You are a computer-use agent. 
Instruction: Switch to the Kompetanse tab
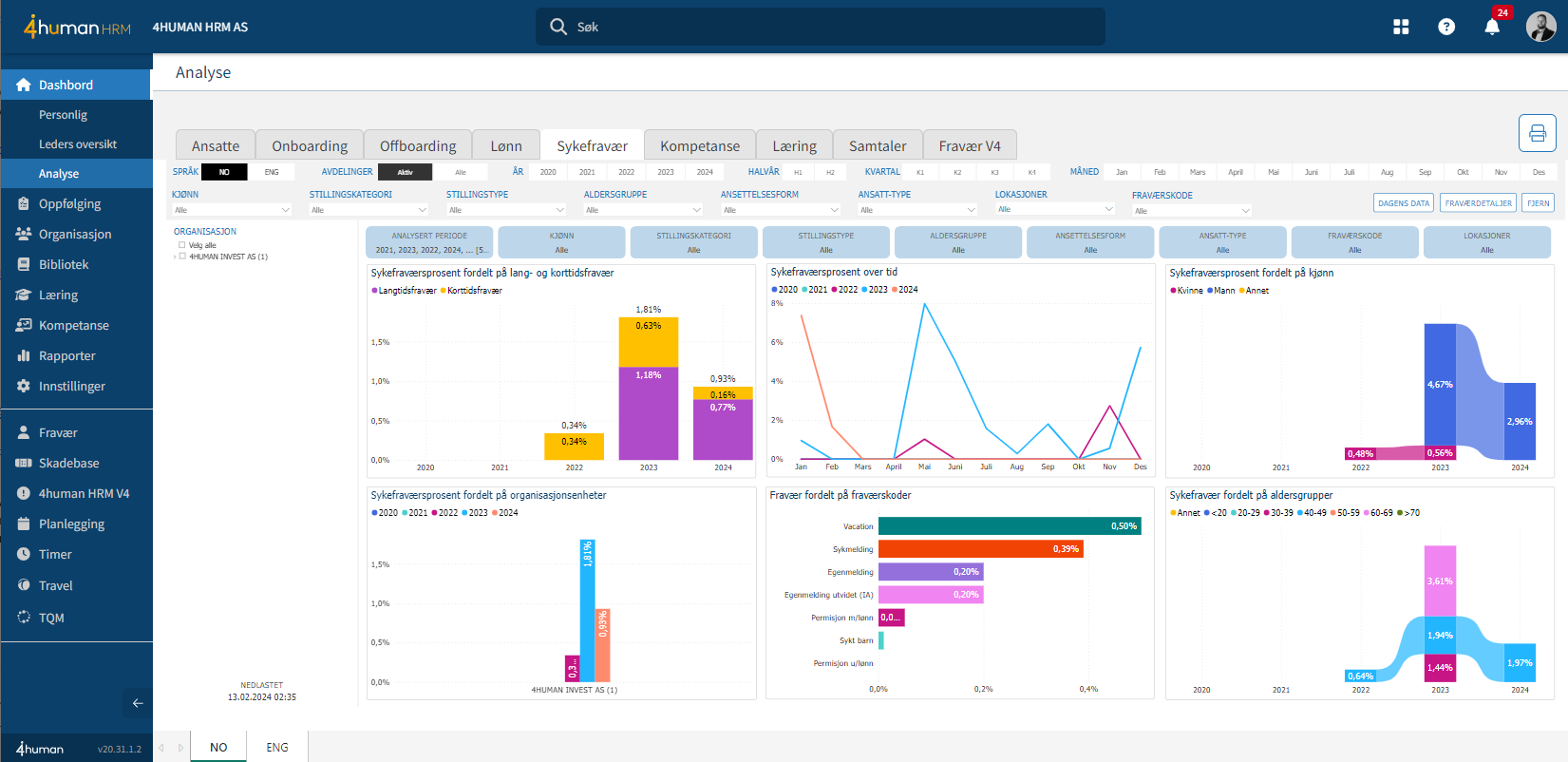point(699,145)
